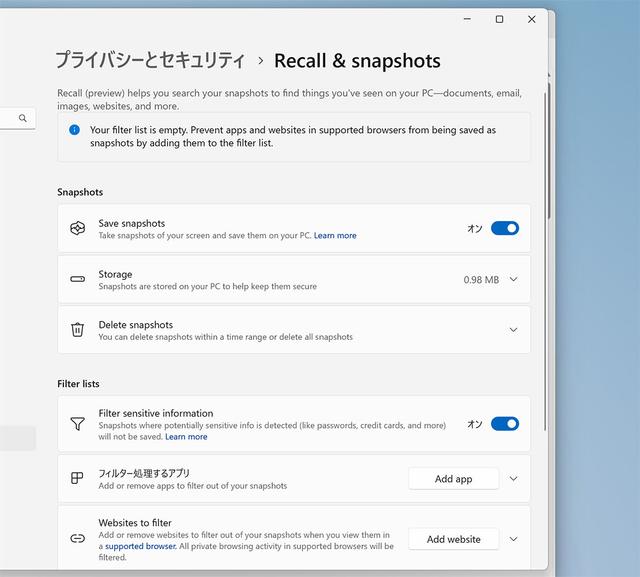Image resolution: width=640 pixels, height=577 pixels.
Task: Expand the Storage section chevron
Action: tap(513, 279)
